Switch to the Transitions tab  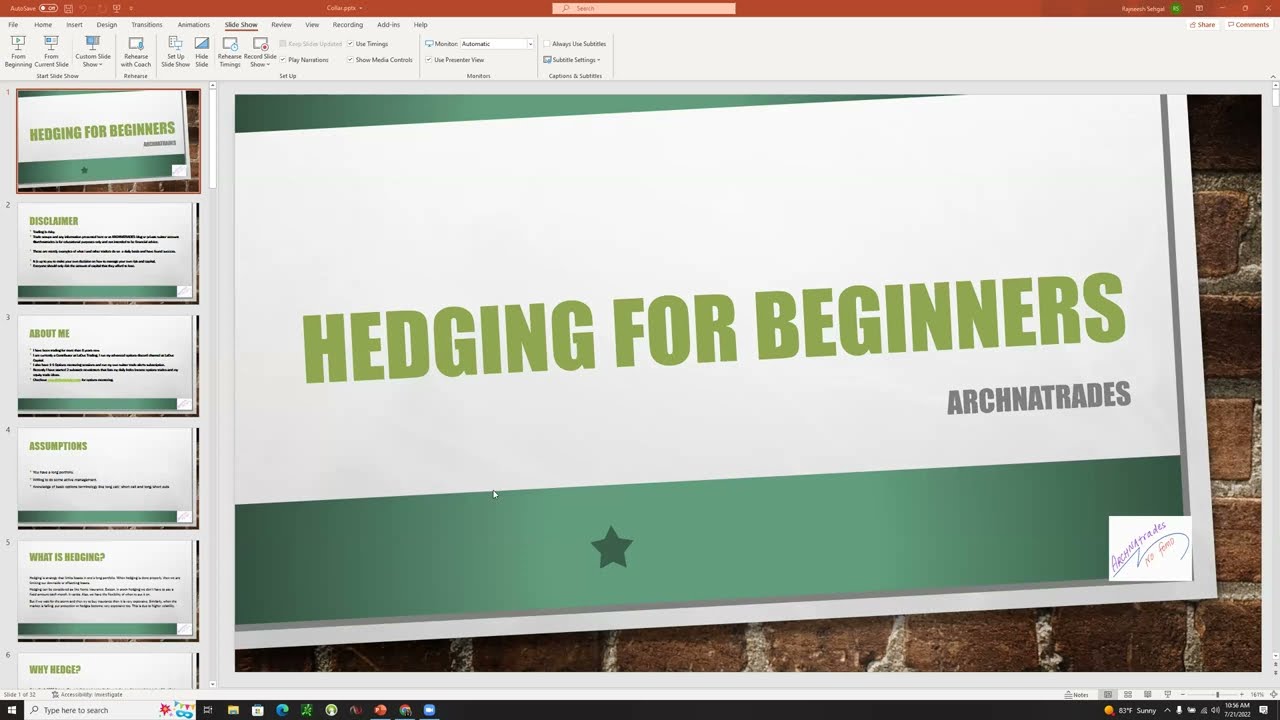click(x=147, y=24)
